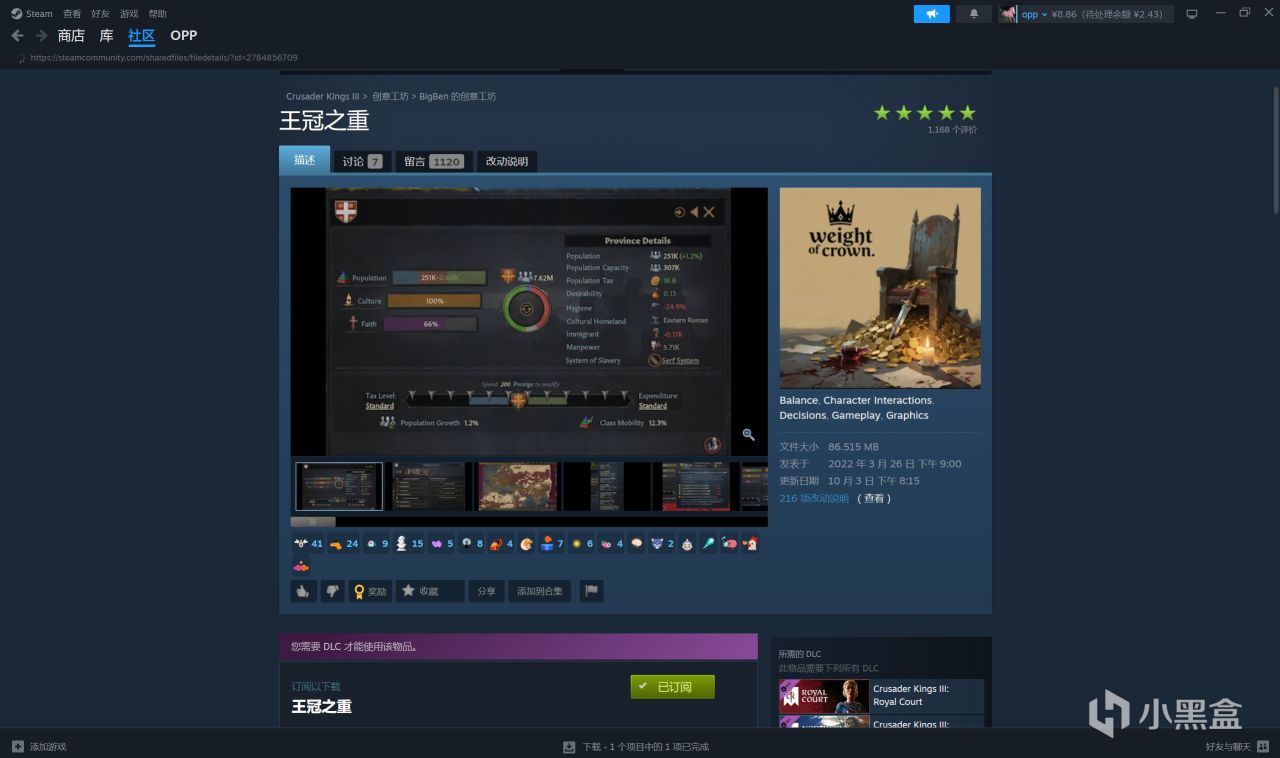Select the 描述 tab
The image size is (1280, 758).
click(304, 160)
